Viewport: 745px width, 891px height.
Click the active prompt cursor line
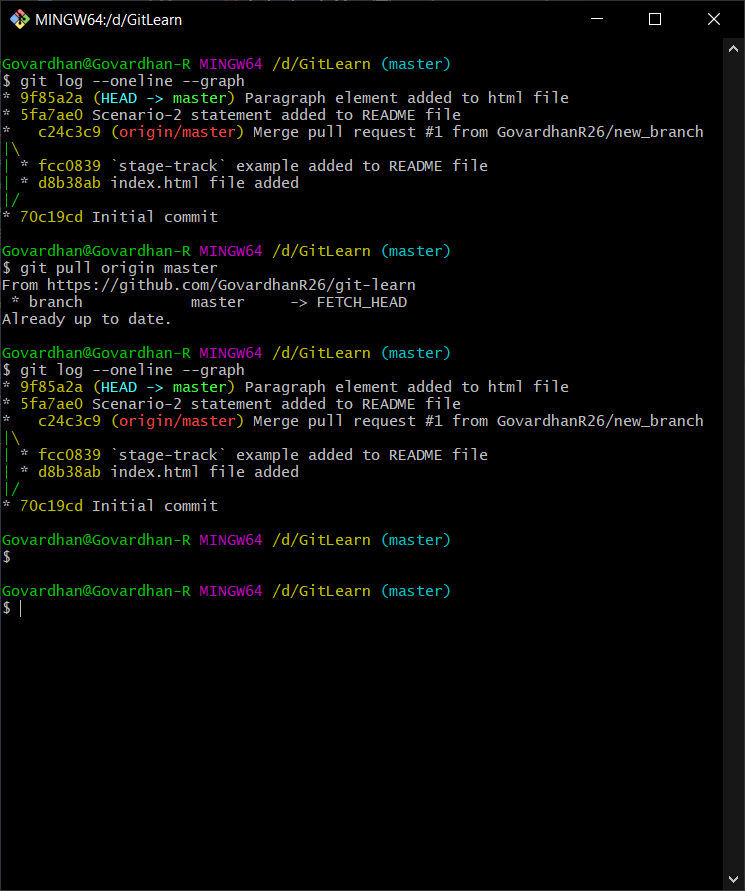[13, 608]
